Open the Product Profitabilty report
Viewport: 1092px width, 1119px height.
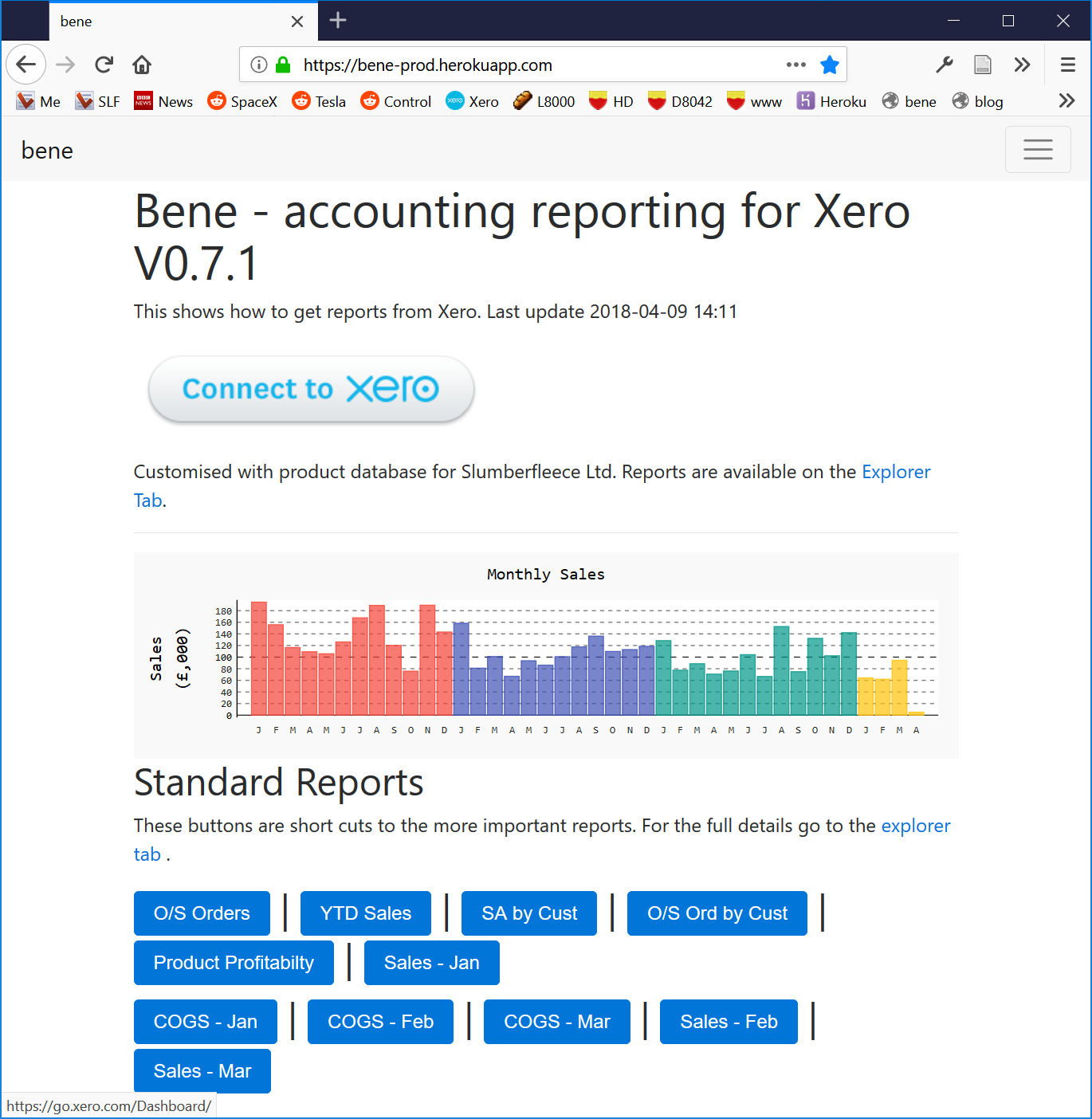[x=234, y=963]
